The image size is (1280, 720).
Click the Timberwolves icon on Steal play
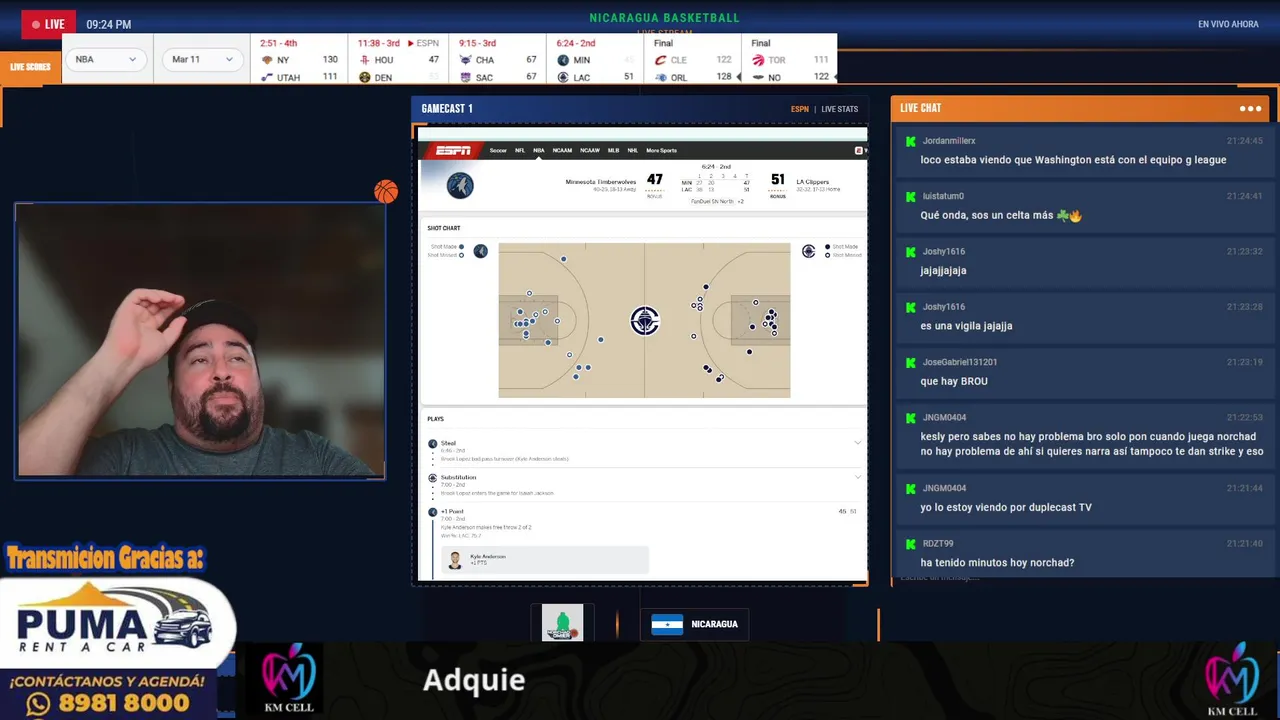(433, 443)
